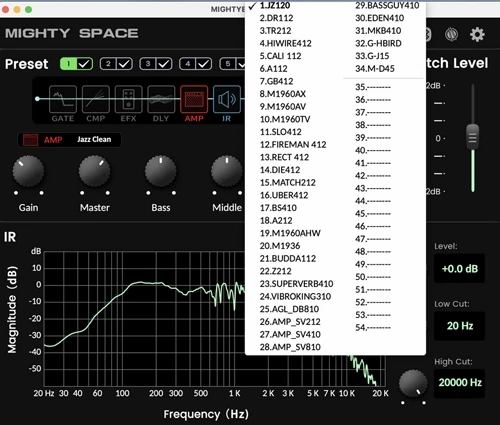Select preset slot number 5
Viewport: 500px width, 425px height.
pyautogui.click(x=228, y=64)
